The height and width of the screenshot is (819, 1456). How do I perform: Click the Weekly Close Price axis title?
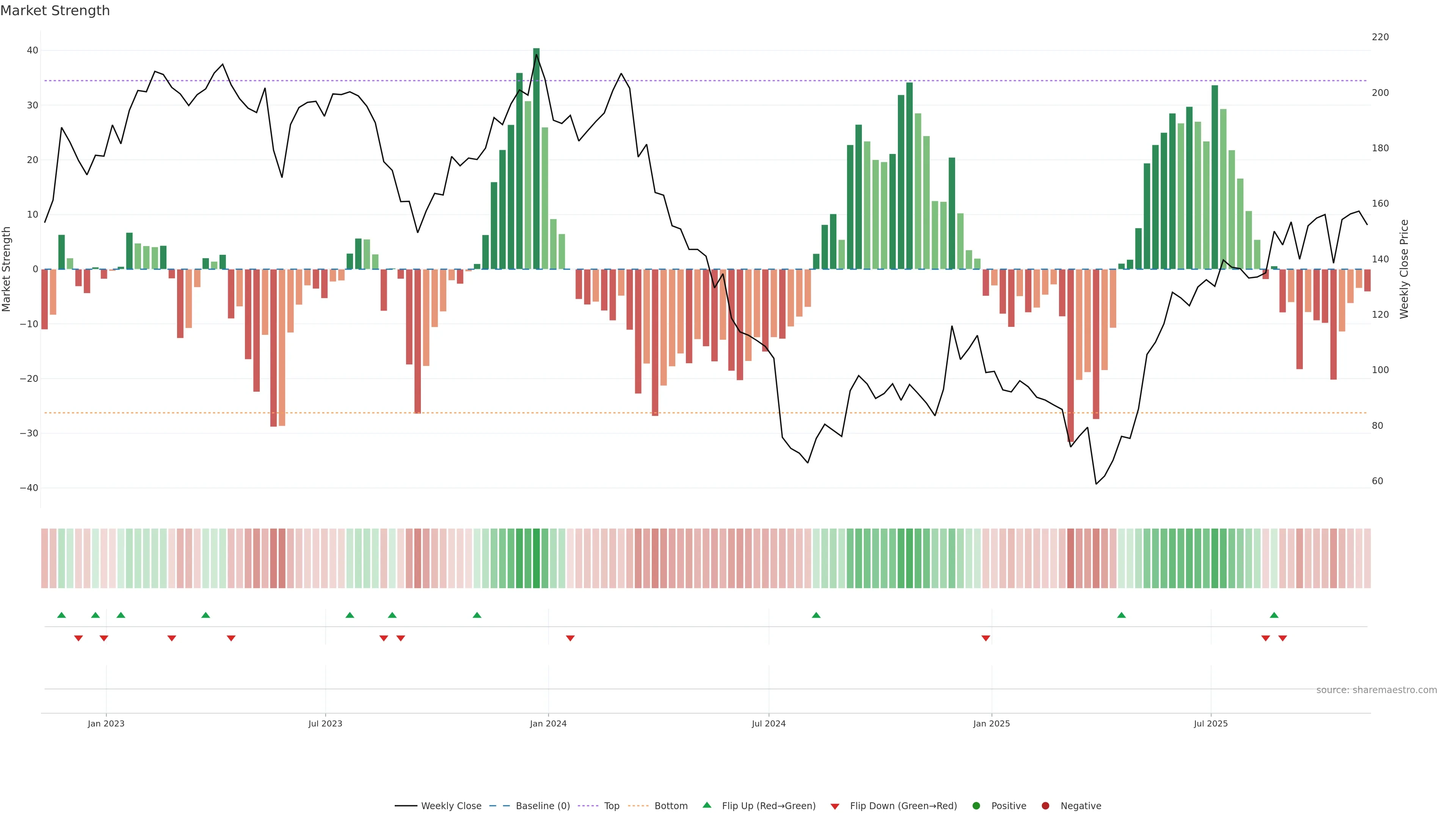click(1404, 269)
